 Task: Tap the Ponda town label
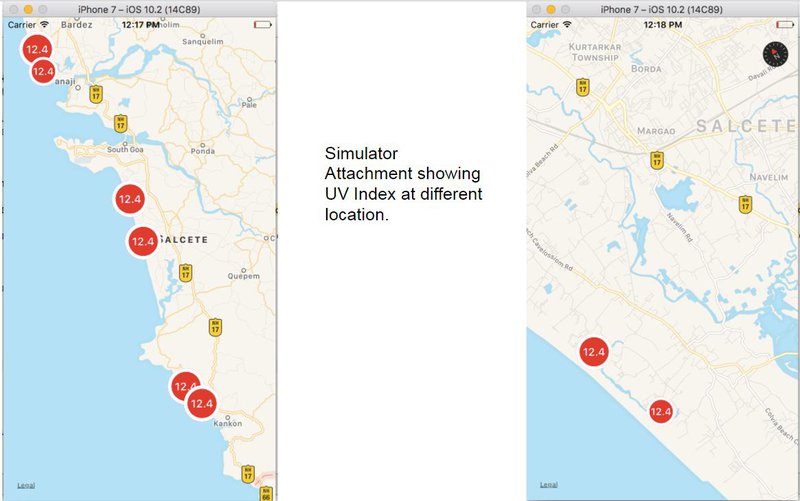coord(202,151)
